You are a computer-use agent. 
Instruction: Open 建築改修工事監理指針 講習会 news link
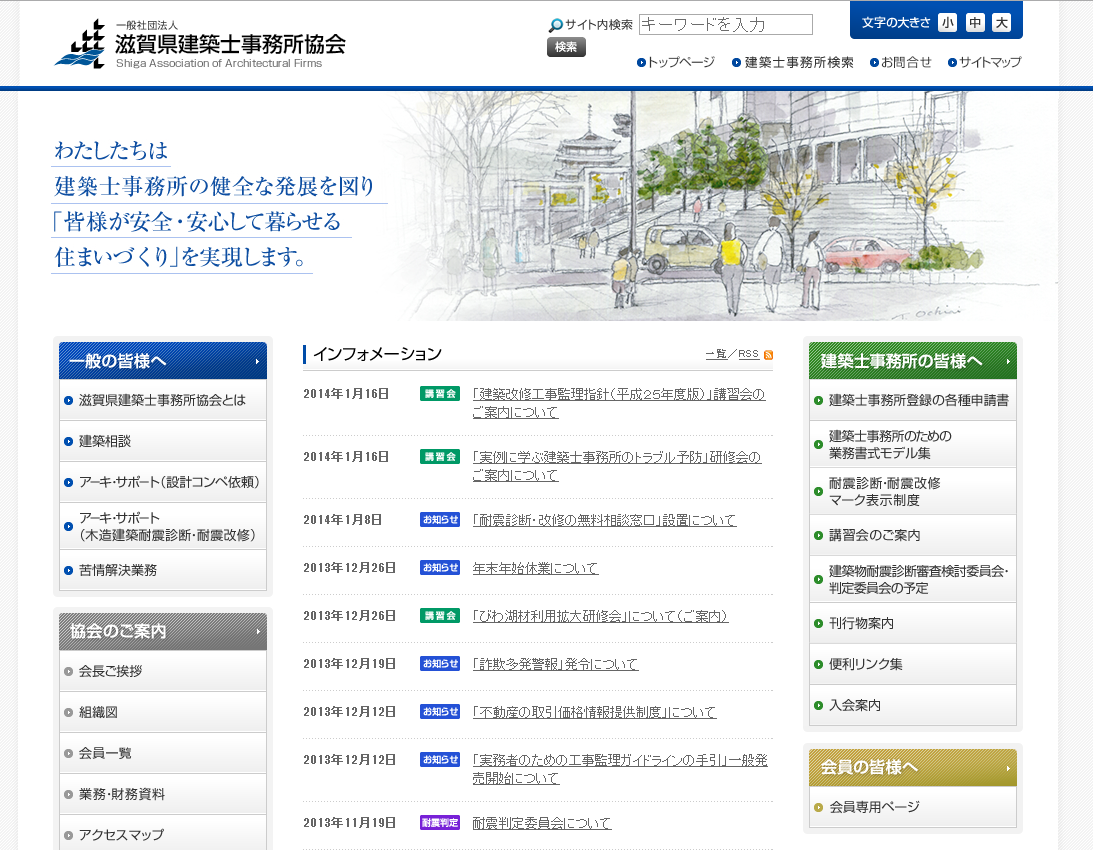pyautogui.click(x=618, y=403)
